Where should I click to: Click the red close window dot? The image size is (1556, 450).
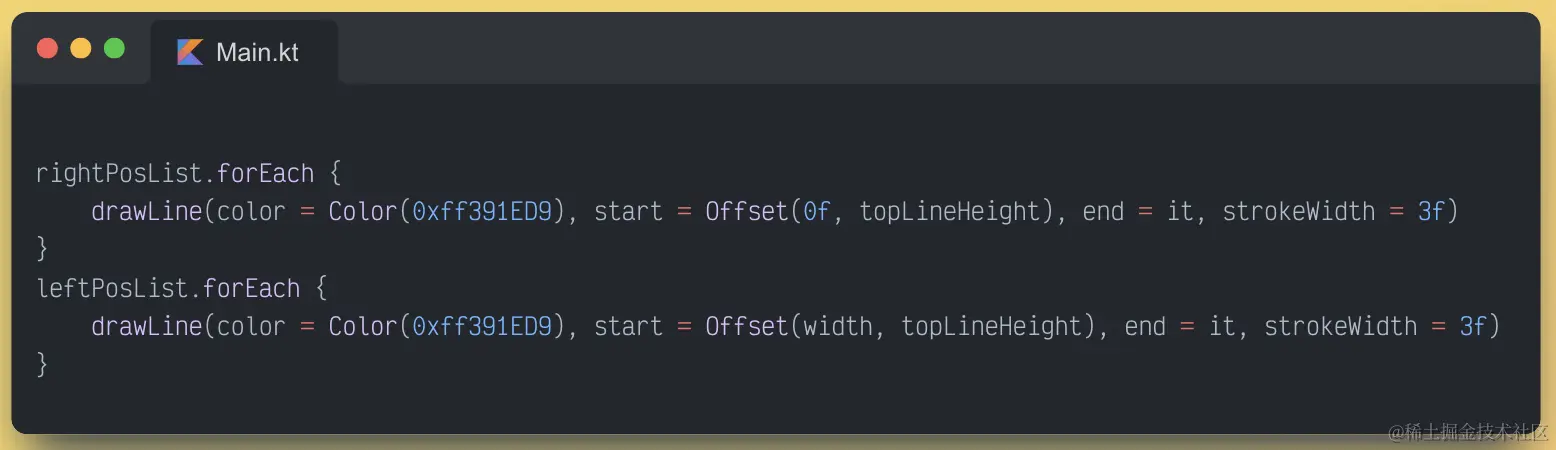click(47, 48)
